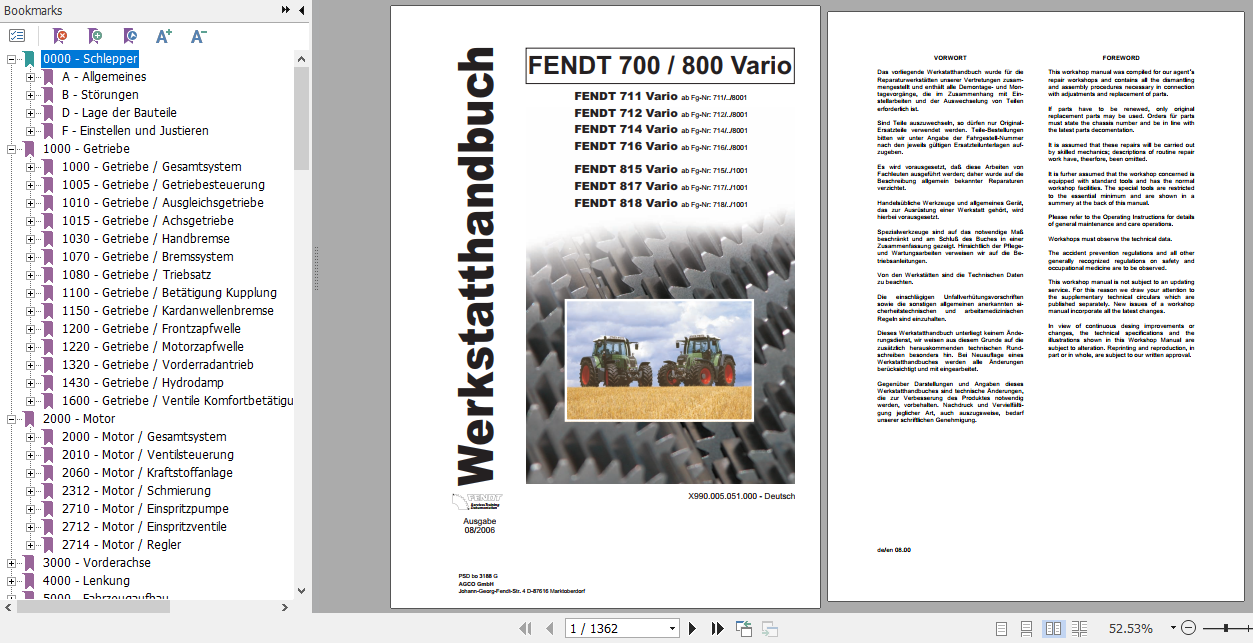
Task: Expand all bookmarks double-arrow icon
Action: 286,10
